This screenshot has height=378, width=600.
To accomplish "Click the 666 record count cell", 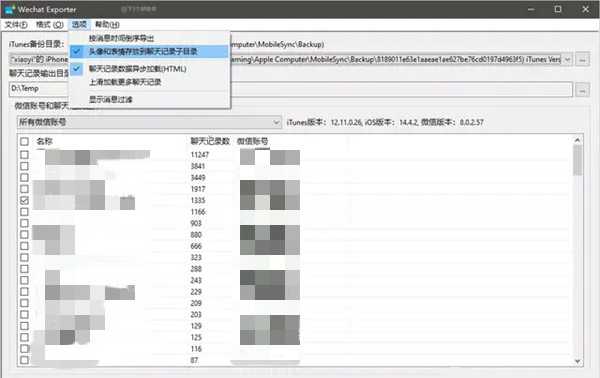I will tap(196, 246).
